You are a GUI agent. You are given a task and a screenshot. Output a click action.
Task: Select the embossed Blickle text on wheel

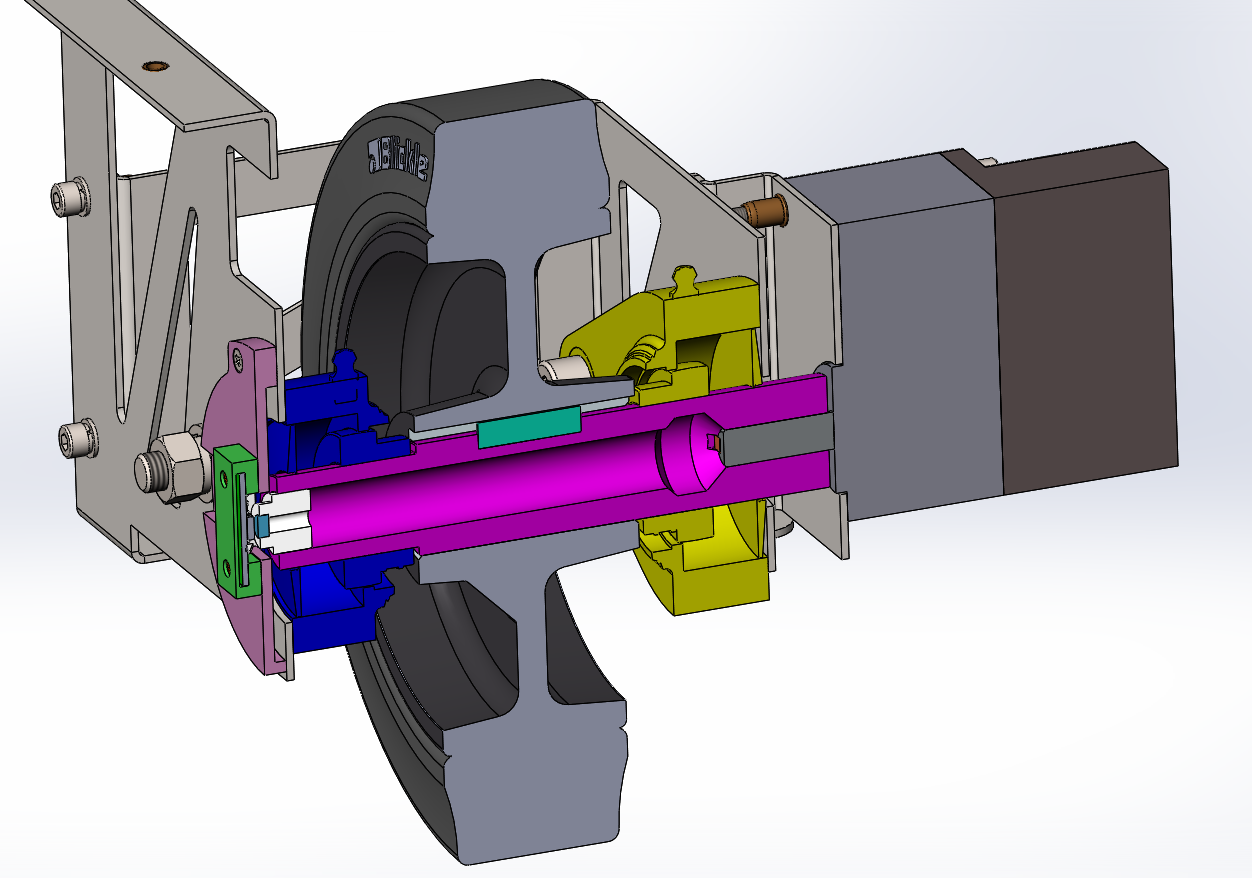[x=398, y=157]
